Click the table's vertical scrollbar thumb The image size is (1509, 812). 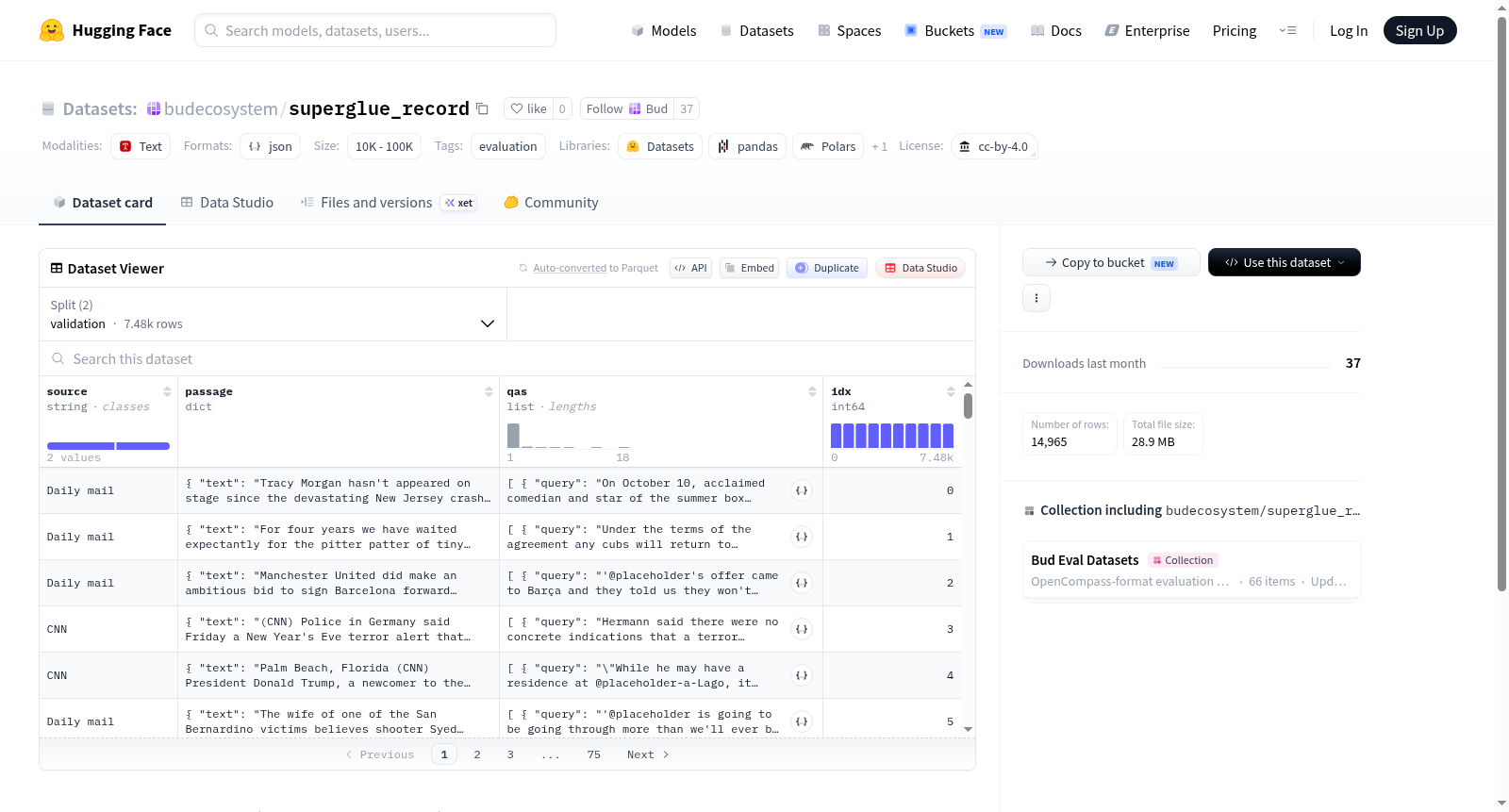pos(968,406)
